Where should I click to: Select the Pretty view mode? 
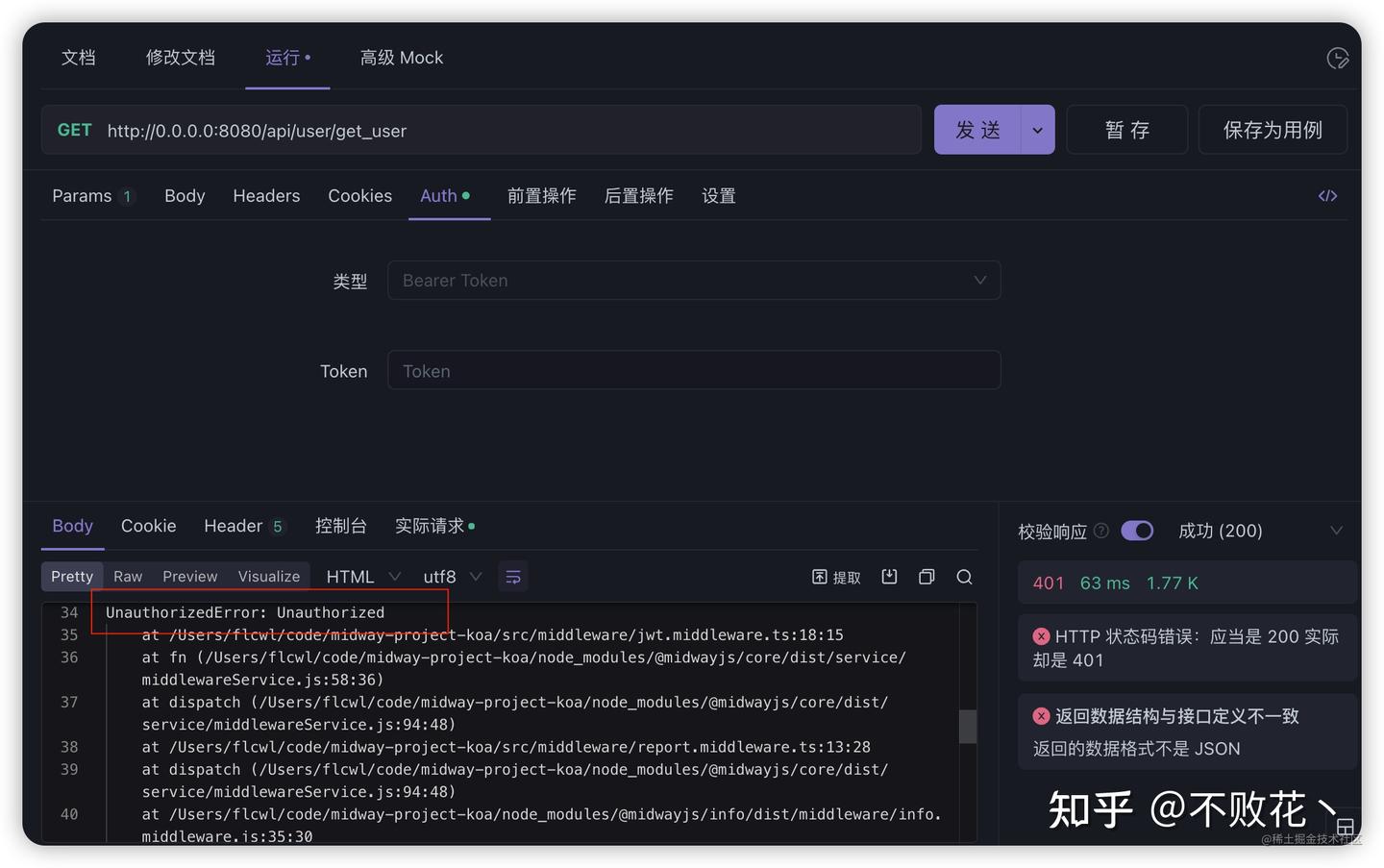coord(72,577)
